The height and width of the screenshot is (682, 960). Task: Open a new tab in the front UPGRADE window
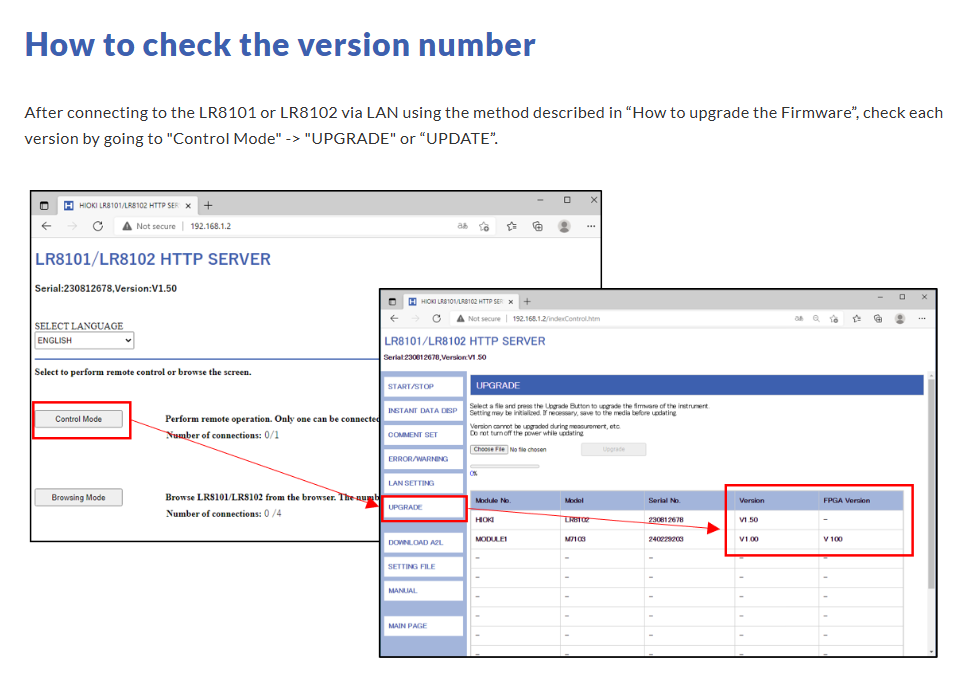[x=527, y=301]
